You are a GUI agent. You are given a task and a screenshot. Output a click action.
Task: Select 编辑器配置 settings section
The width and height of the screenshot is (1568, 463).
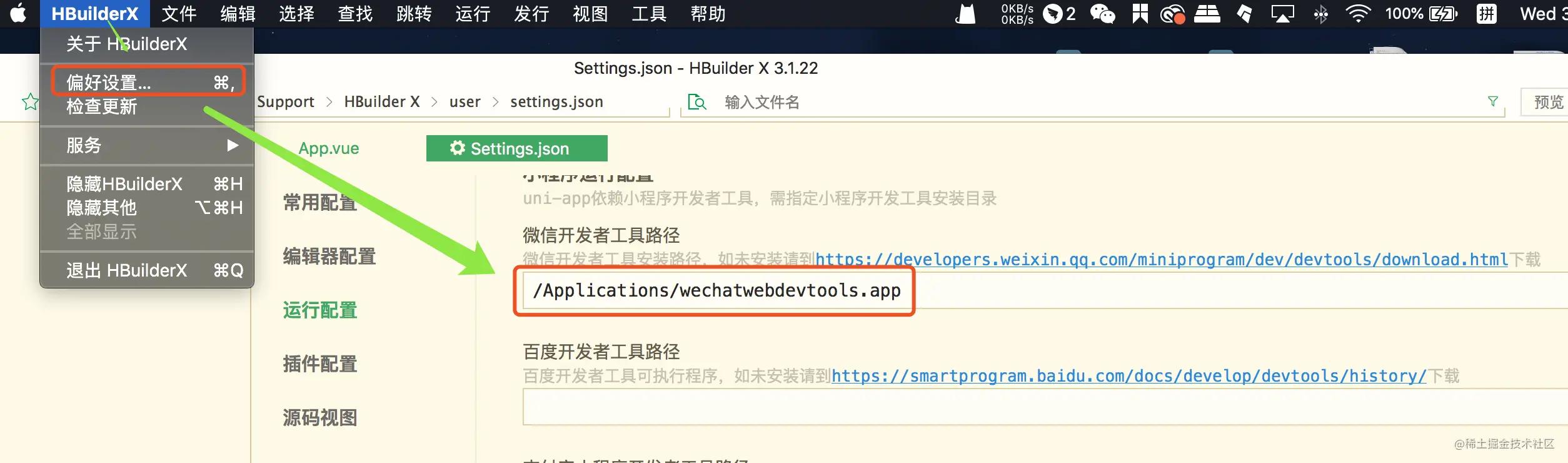(329, 257)
